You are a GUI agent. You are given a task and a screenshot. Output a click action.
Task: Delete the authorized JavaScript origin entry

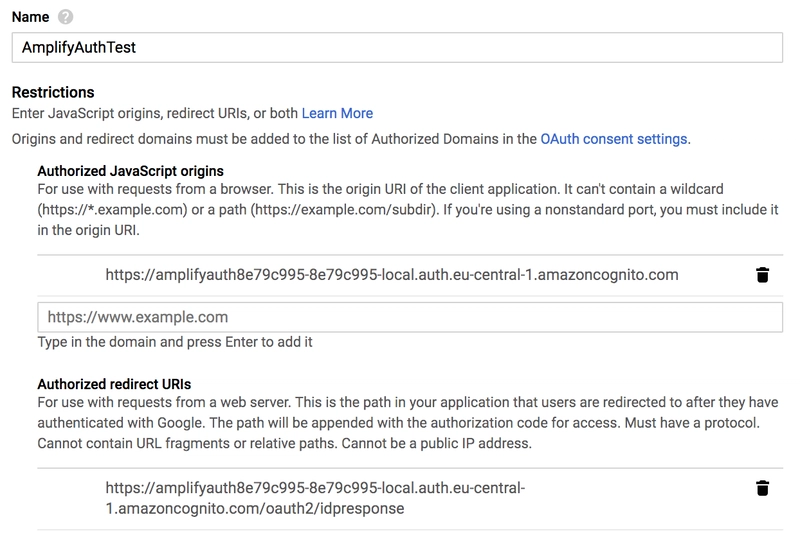pos(762,275)
